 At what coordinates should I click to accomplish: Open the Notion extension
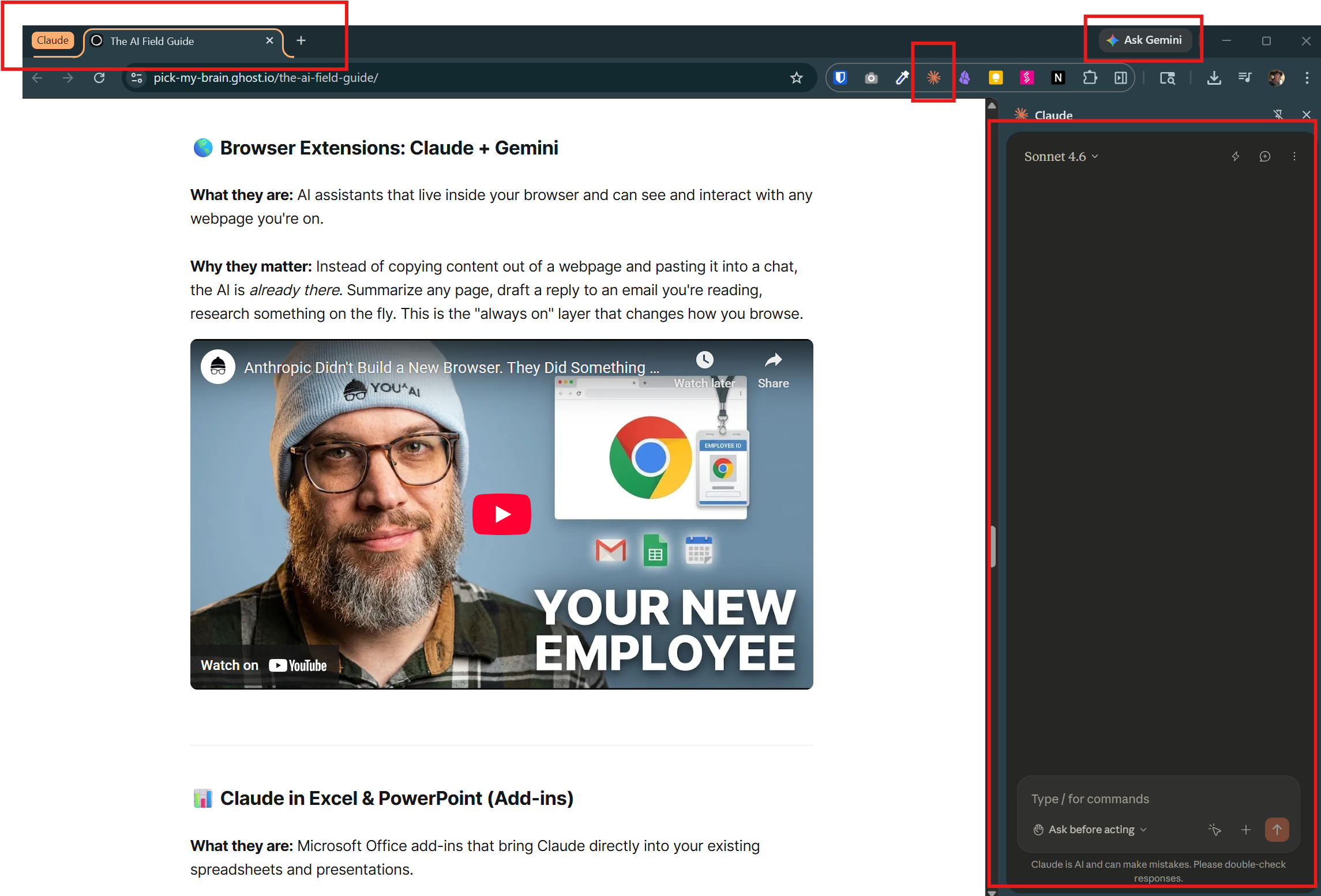[1059, 77]
